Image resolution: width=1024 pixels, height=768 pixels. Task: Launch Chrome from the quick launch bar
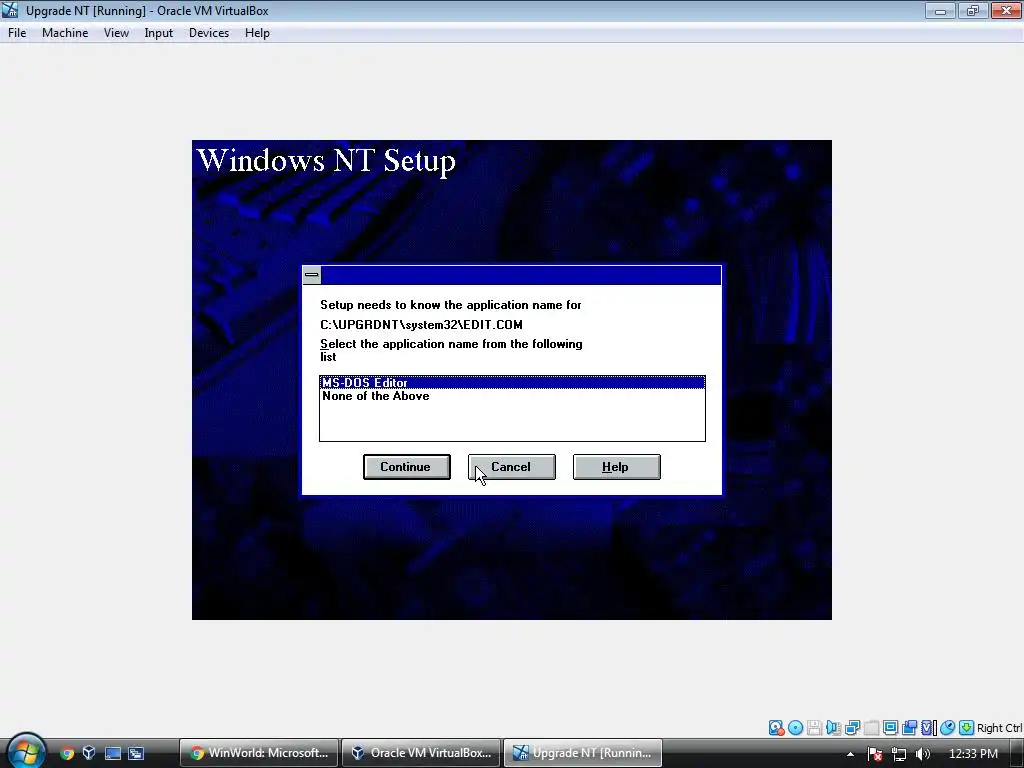pos(67,753)
